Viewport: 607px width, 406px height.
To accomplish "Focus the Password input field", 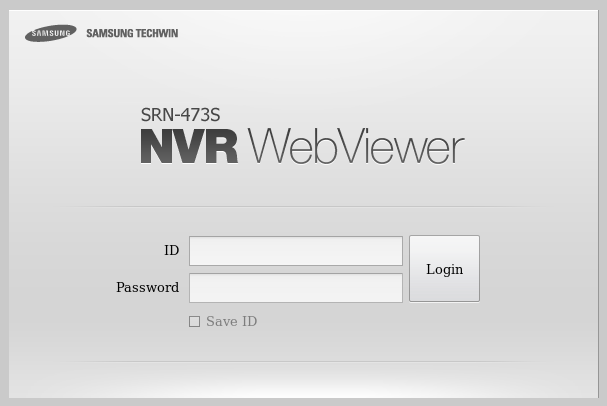I will 296,288.
